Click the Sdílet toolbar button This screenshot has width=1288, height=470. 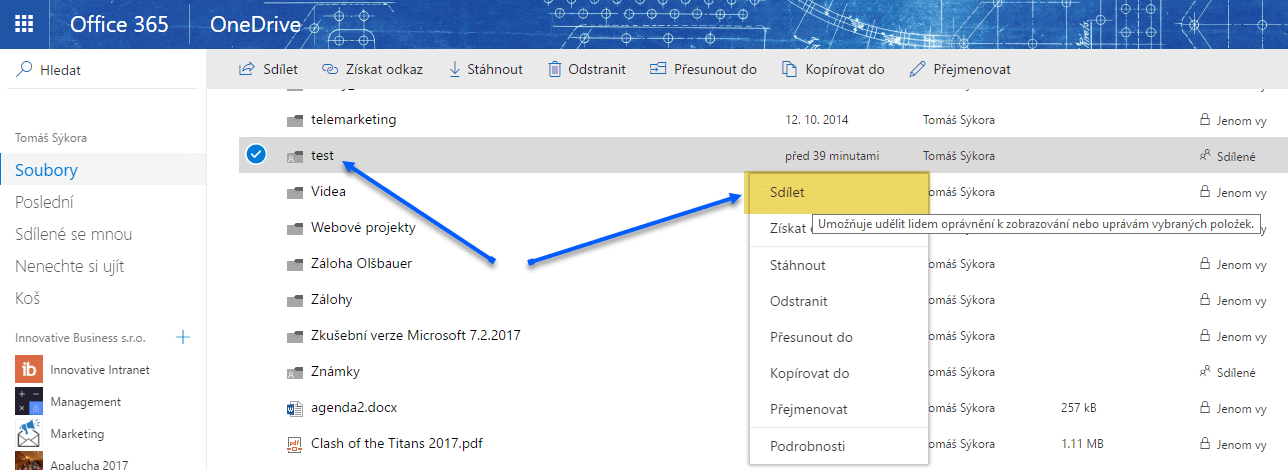(268, 70)
